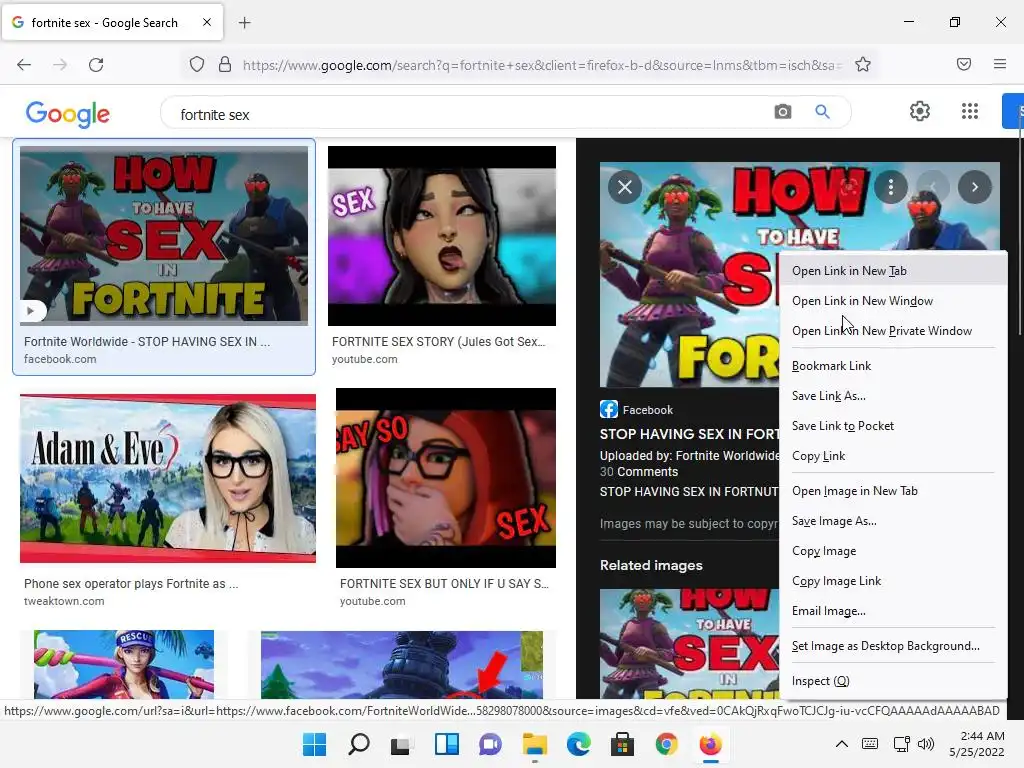
Task: Open Microsoft Store from the taskbar
Action: [x=622, y=744]
